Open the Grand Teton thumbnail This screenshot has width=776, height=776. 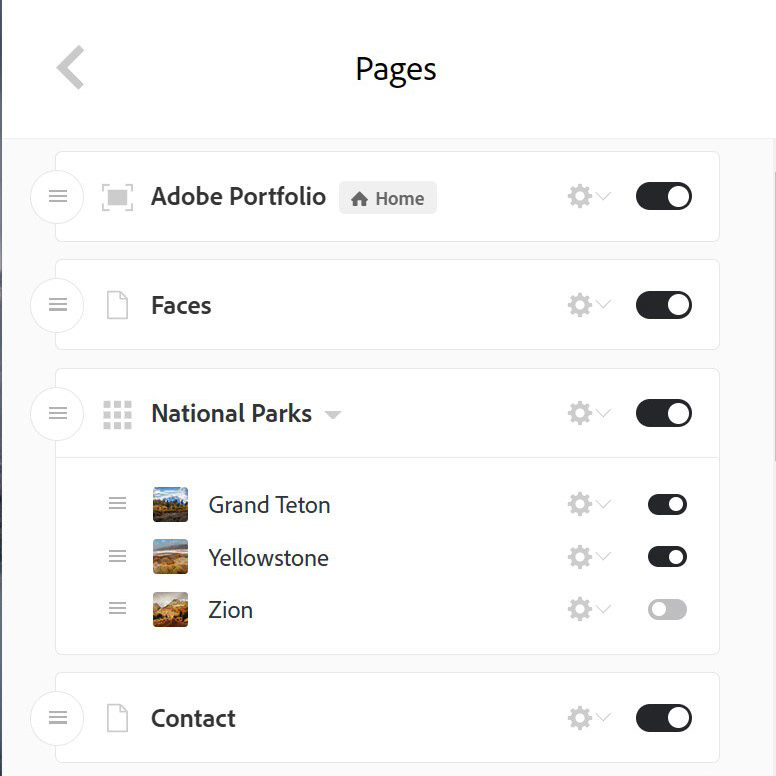170,504
